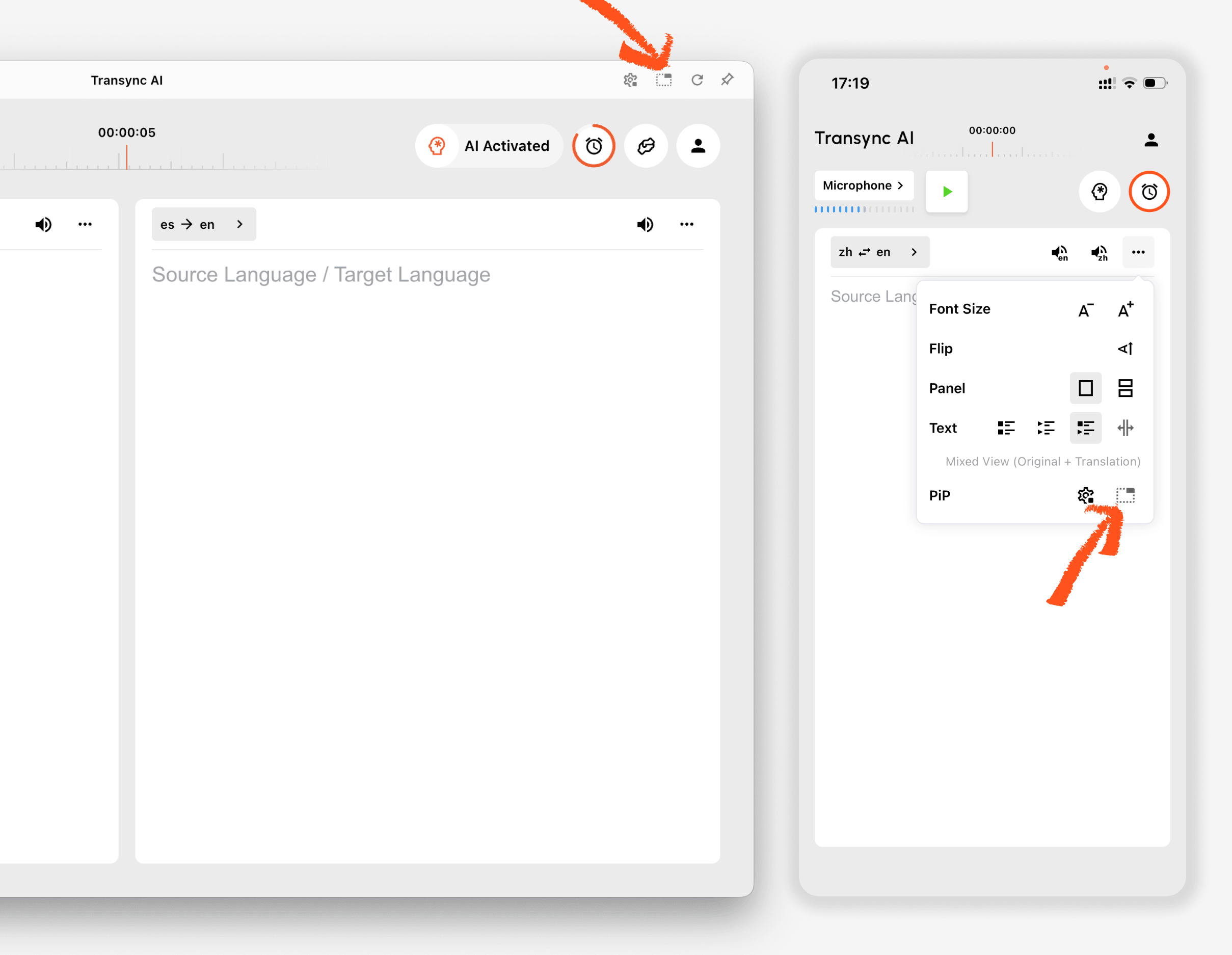Open the es → en language selector

(204, 225)
